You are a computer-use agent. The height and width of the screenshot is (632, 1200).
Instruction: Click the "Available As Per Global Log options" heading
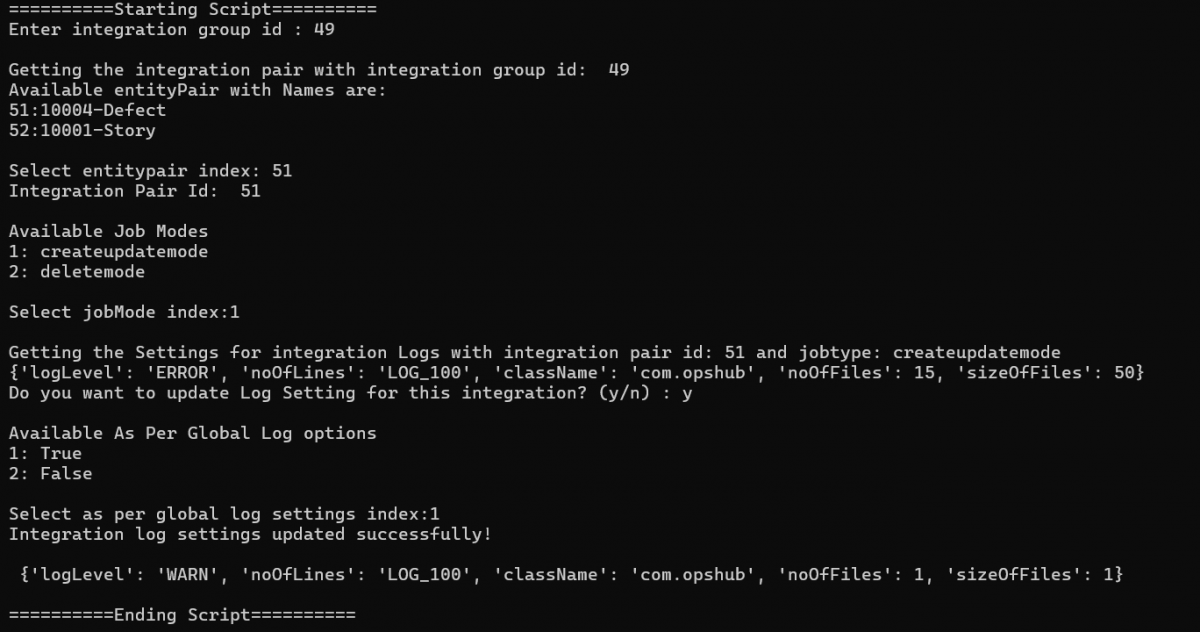point(192,433)
